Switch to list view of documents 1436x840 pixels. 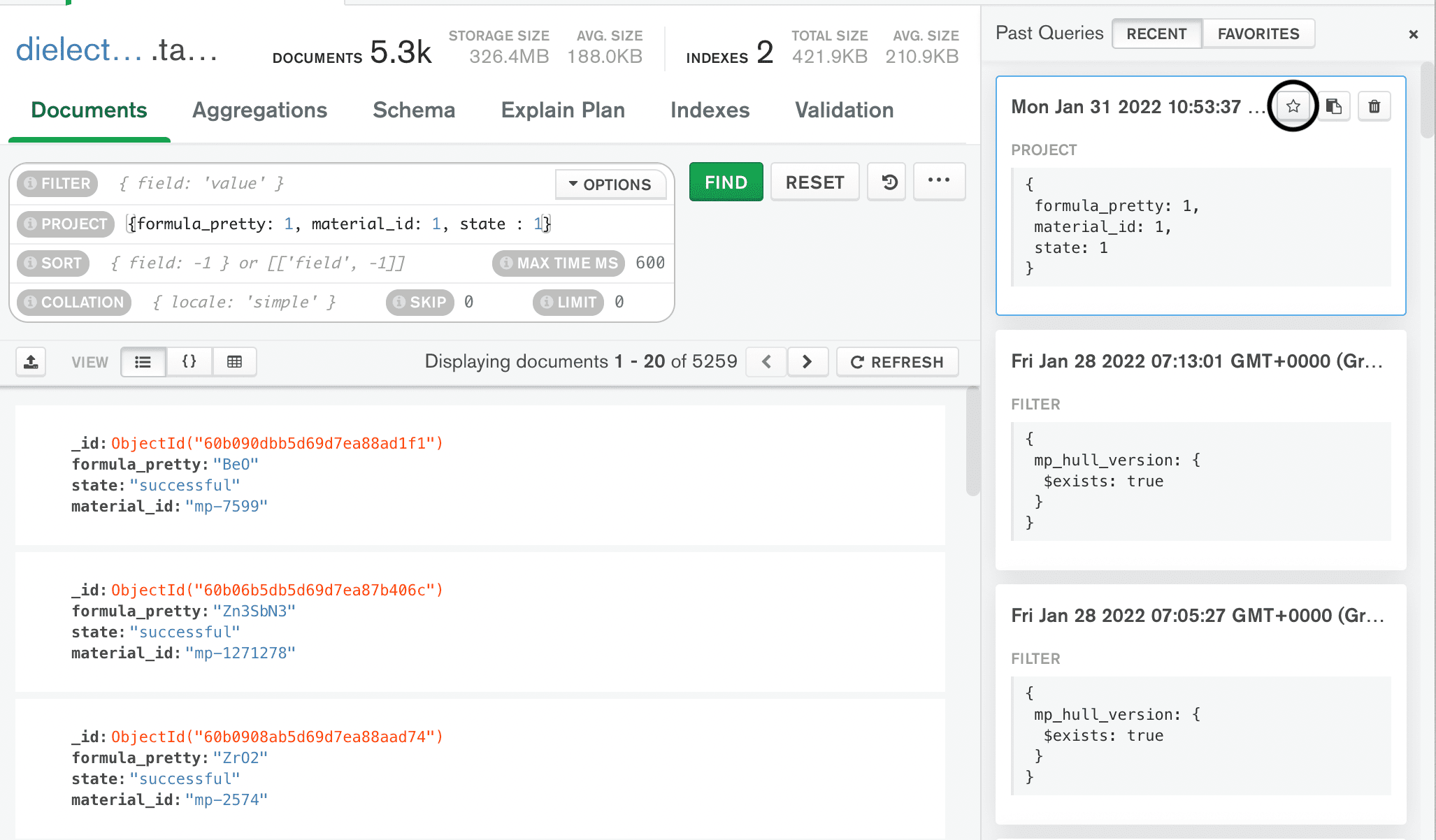pyautogui.click(x=143, y=361)
